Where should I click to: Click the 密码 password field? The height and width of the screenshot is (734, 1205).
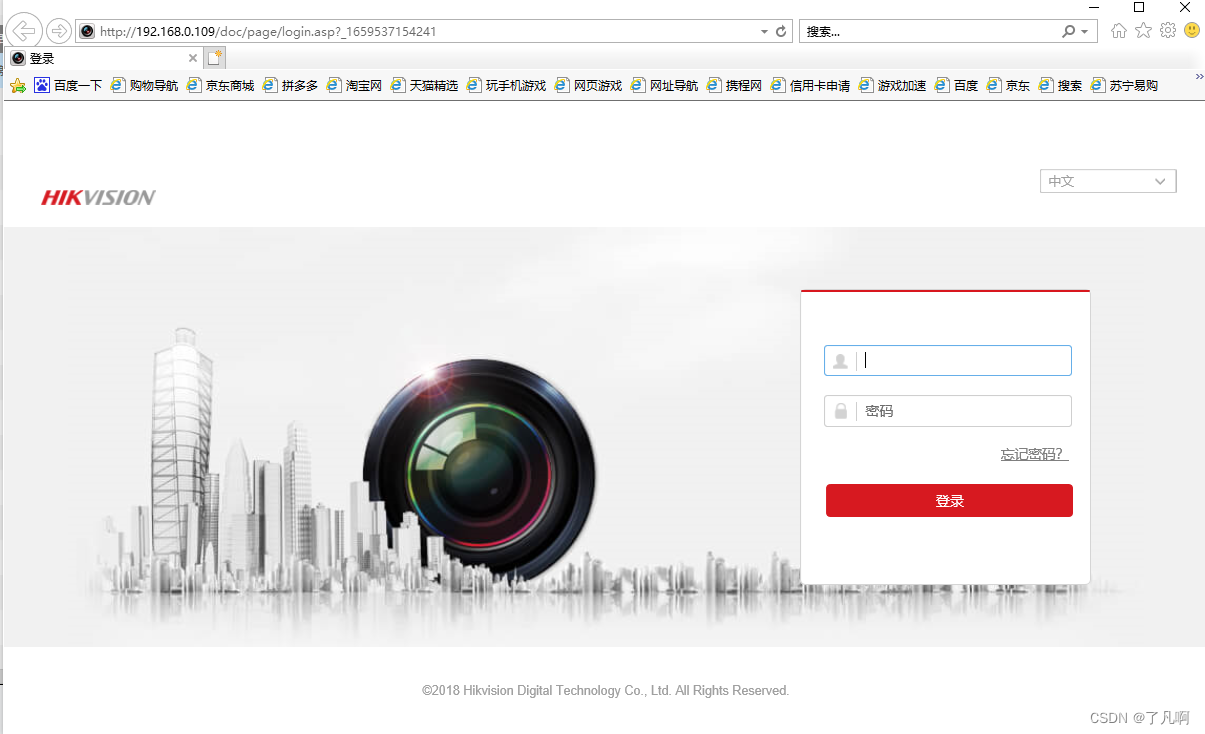click(x=947, y=411)
